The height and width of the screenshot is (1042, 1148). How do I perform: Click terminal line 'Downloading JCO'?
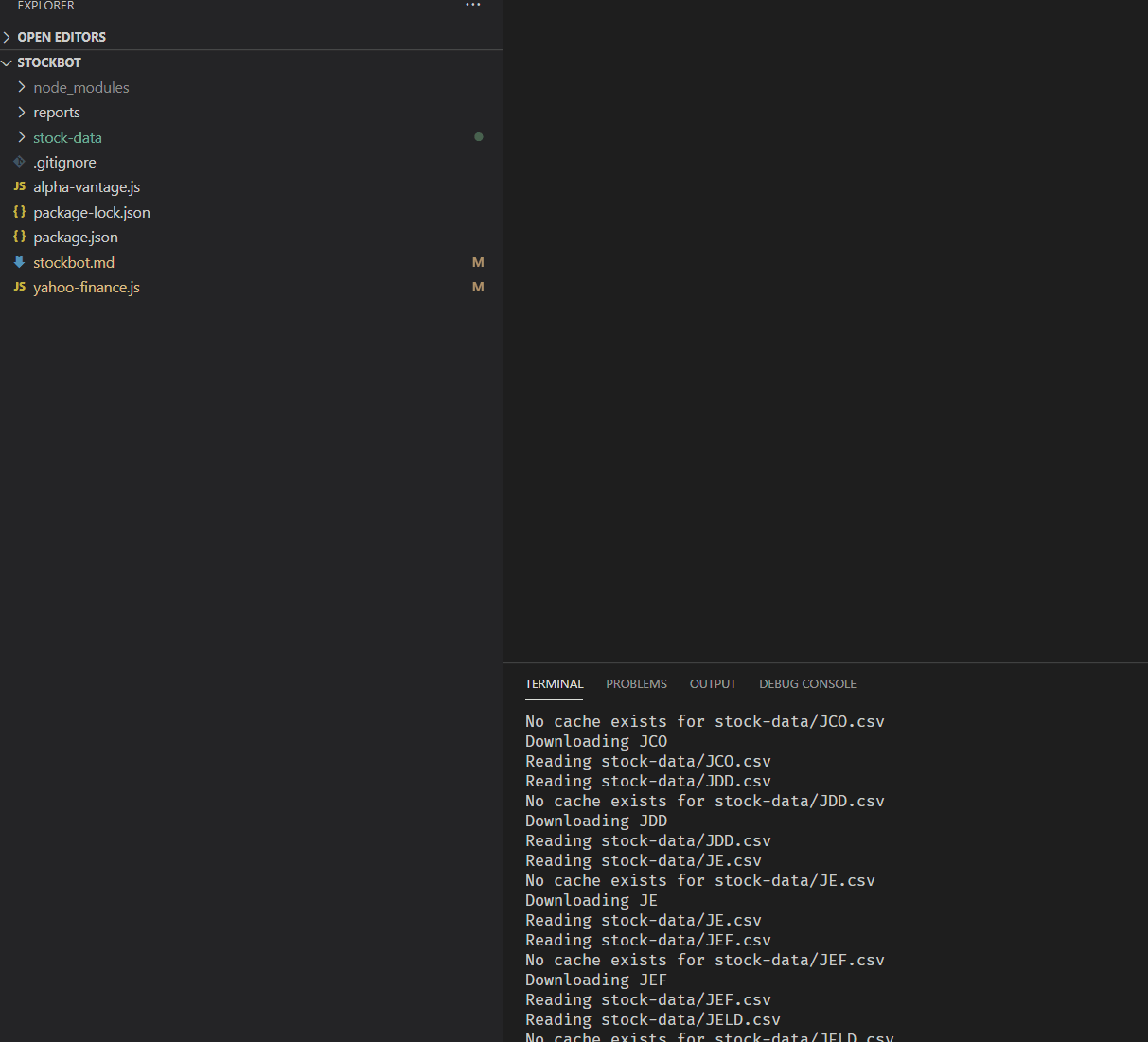(596, 741)
